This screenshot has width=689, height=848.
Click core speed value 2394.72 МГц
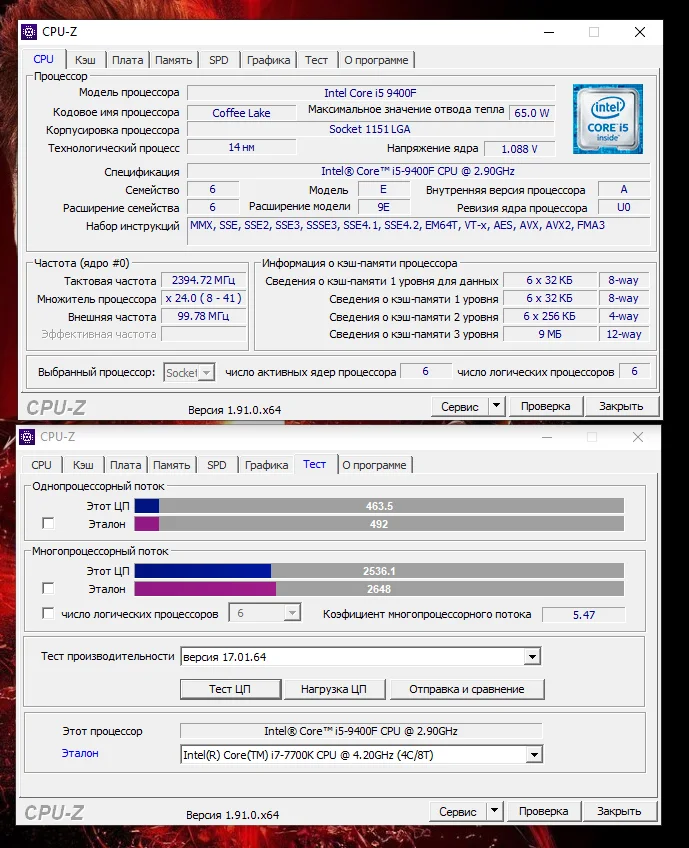(x=203, y=280)
